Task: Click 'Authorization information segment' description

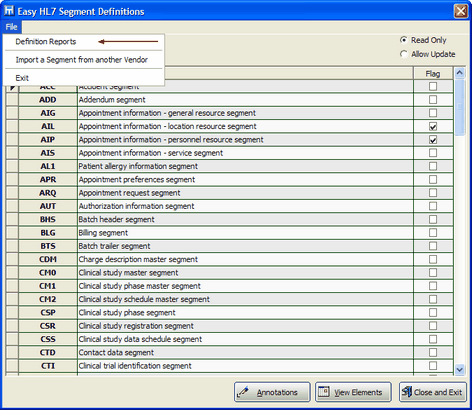Action: (136, 206)
